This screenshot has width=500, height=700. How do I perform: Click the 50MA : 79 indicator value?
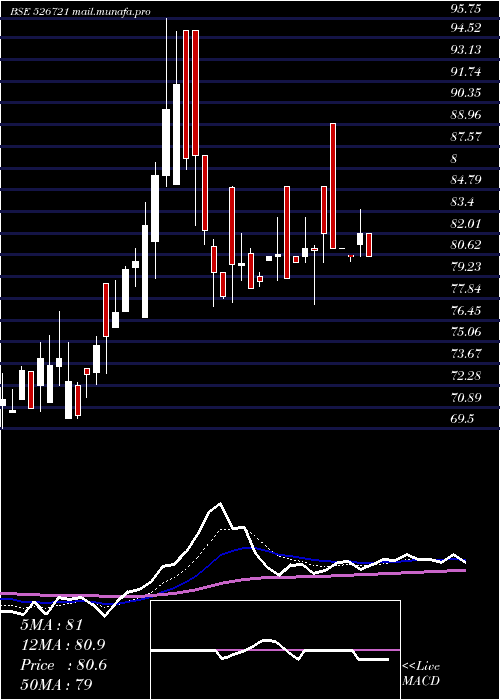(55, 685)
